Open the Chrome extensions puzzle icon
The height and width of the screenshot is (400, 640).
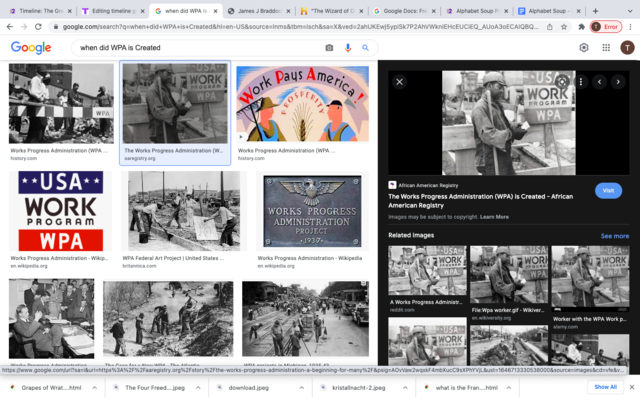[x=581, y=27]
